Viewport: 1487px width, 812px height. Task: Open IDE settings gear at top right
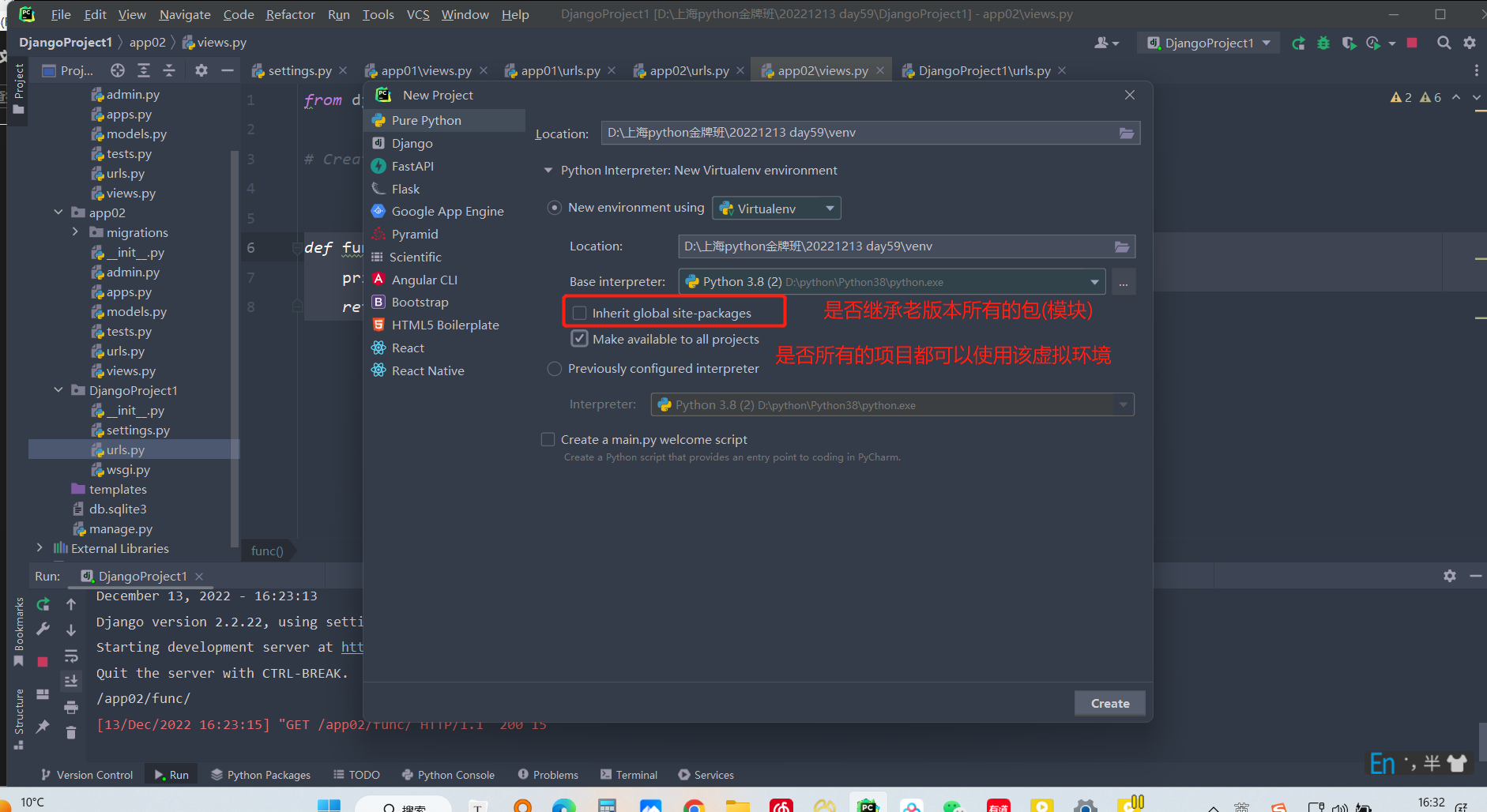(x=1470, y=43)
